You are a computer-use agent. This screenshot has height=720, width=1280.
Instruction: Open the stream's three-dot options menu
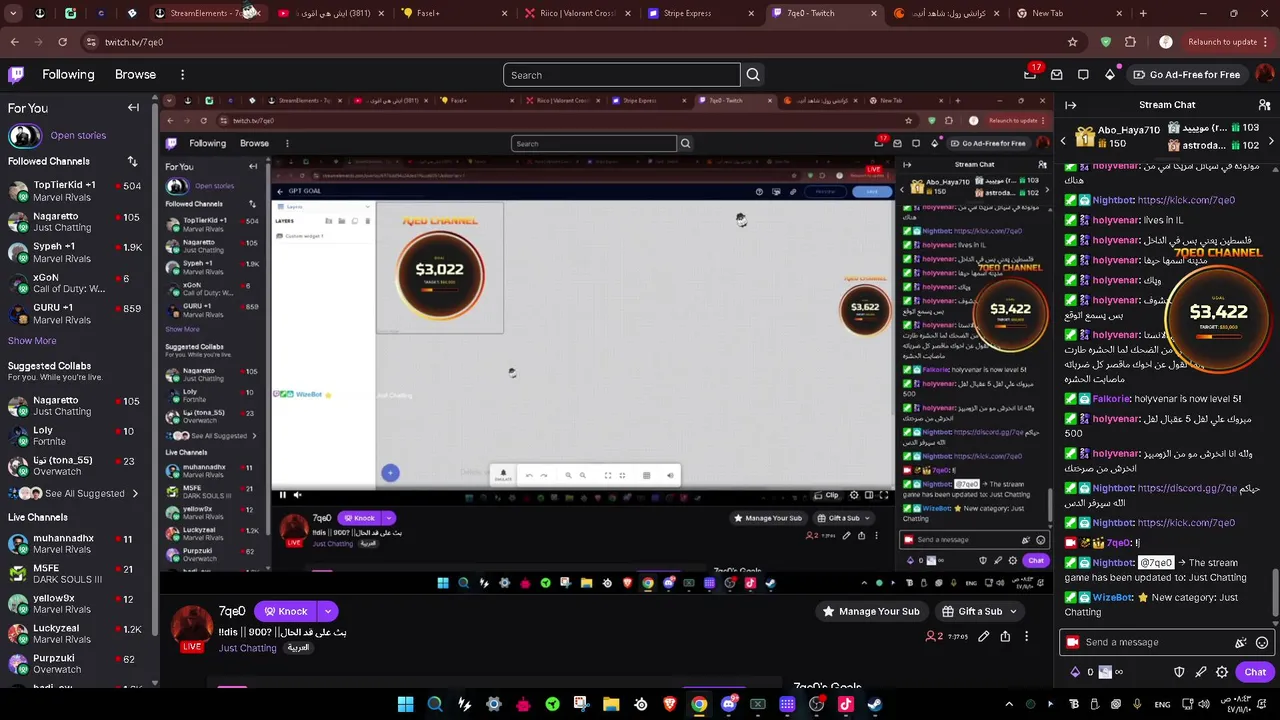(x=1026, y=636)
